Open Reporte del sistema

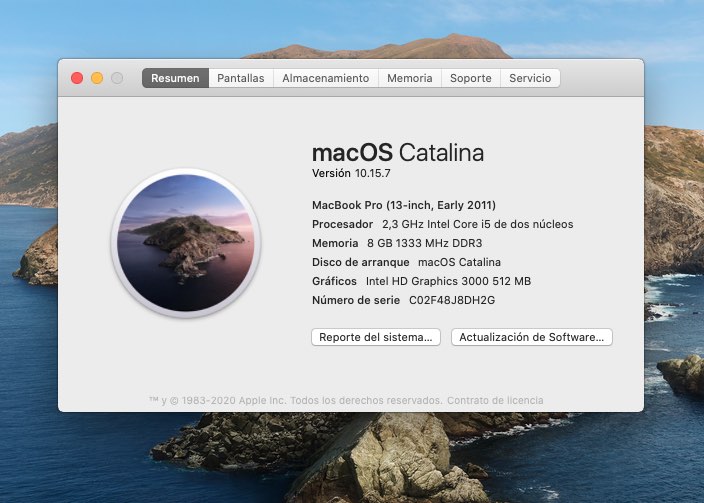click(376, 338)
